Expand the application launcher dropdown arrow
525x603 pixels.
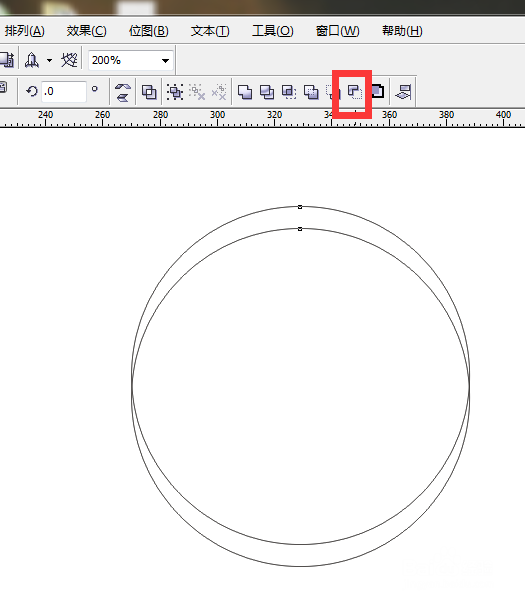pyautogui.click(x=49, y=60)
